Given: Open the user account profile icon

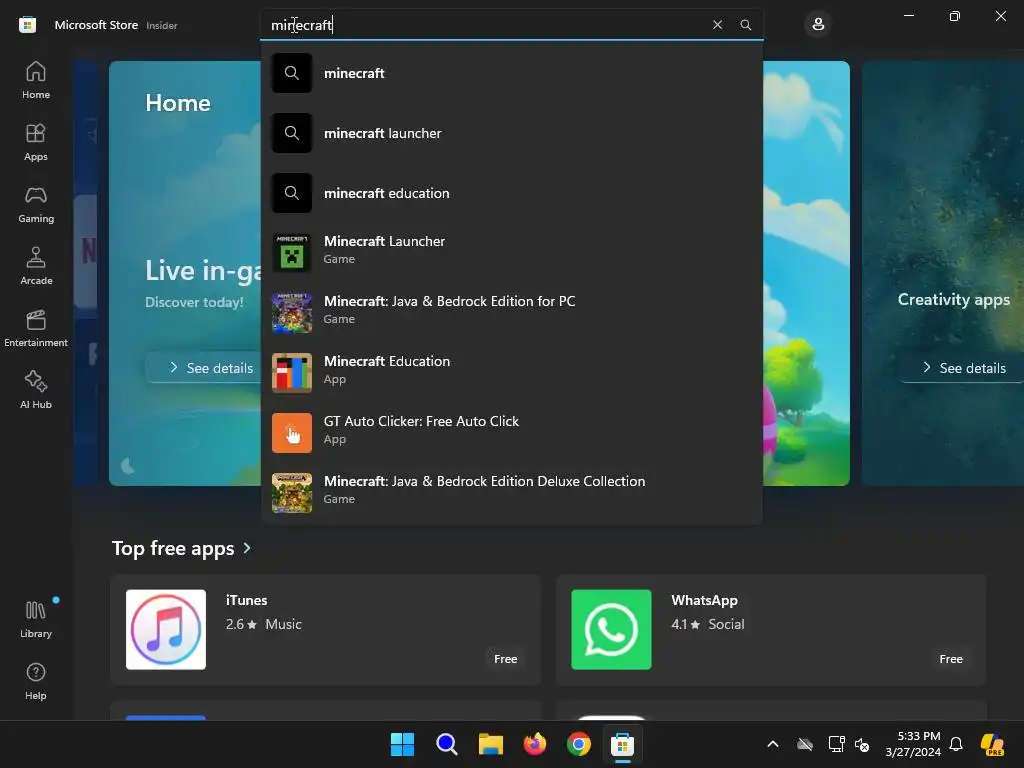Looking at the screenshot, I should point(818,25).
